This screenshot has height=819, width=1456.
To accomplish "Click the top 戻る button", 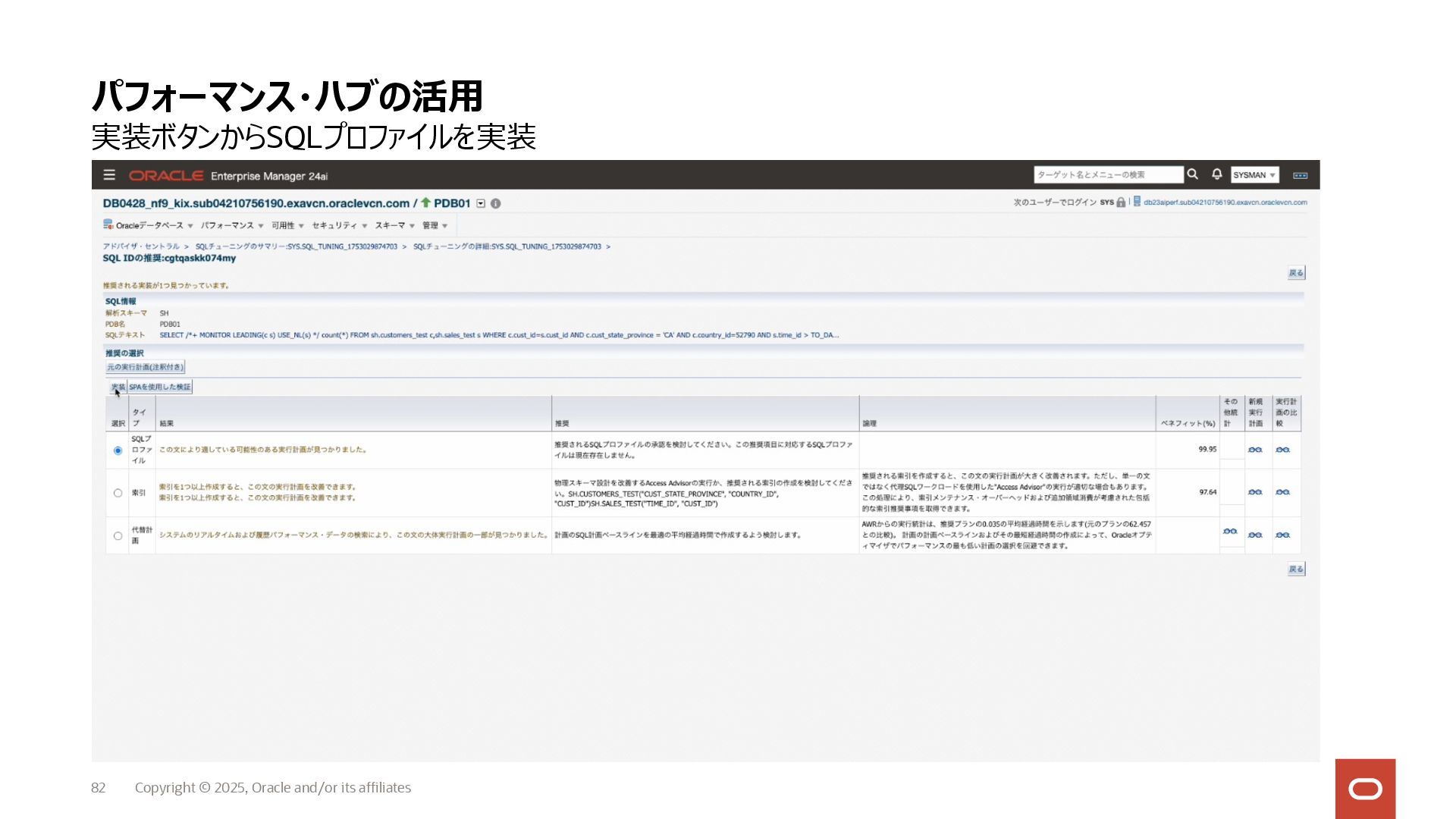I will tap(1296, 273).
